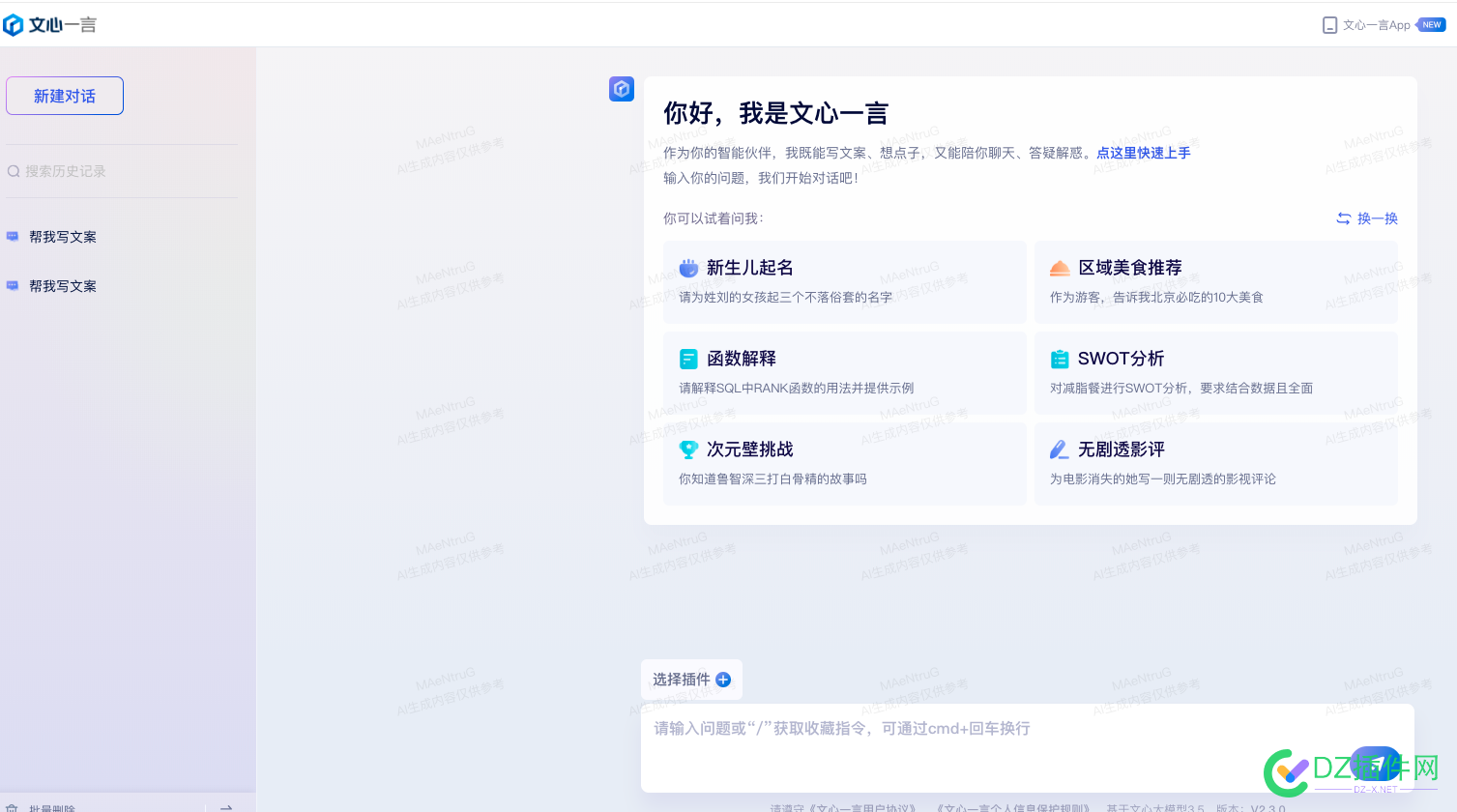Viewport: 1457px width, 812px height.
Task: Click the 函数解释 document icon
Action: coord(688,359)
